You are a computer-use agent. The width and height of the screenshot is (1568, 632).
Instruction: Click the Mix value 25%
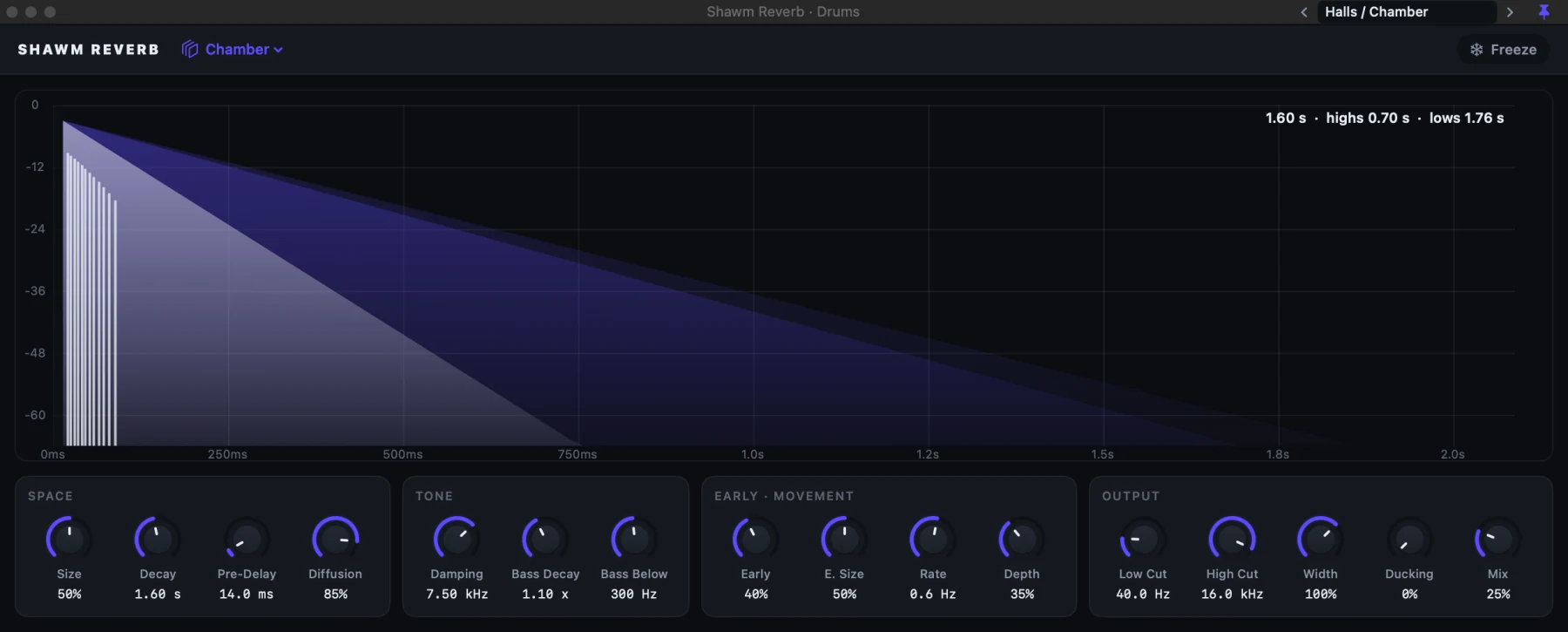pos(1498,594)
